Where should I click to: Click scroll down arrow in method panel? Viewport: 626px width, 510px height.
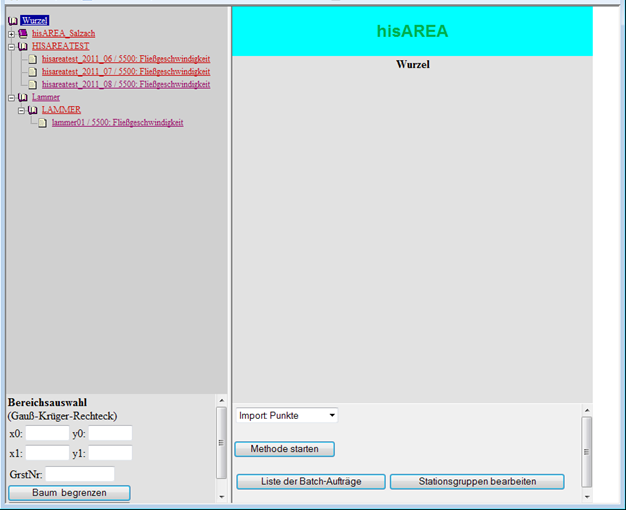click(587, 497)
